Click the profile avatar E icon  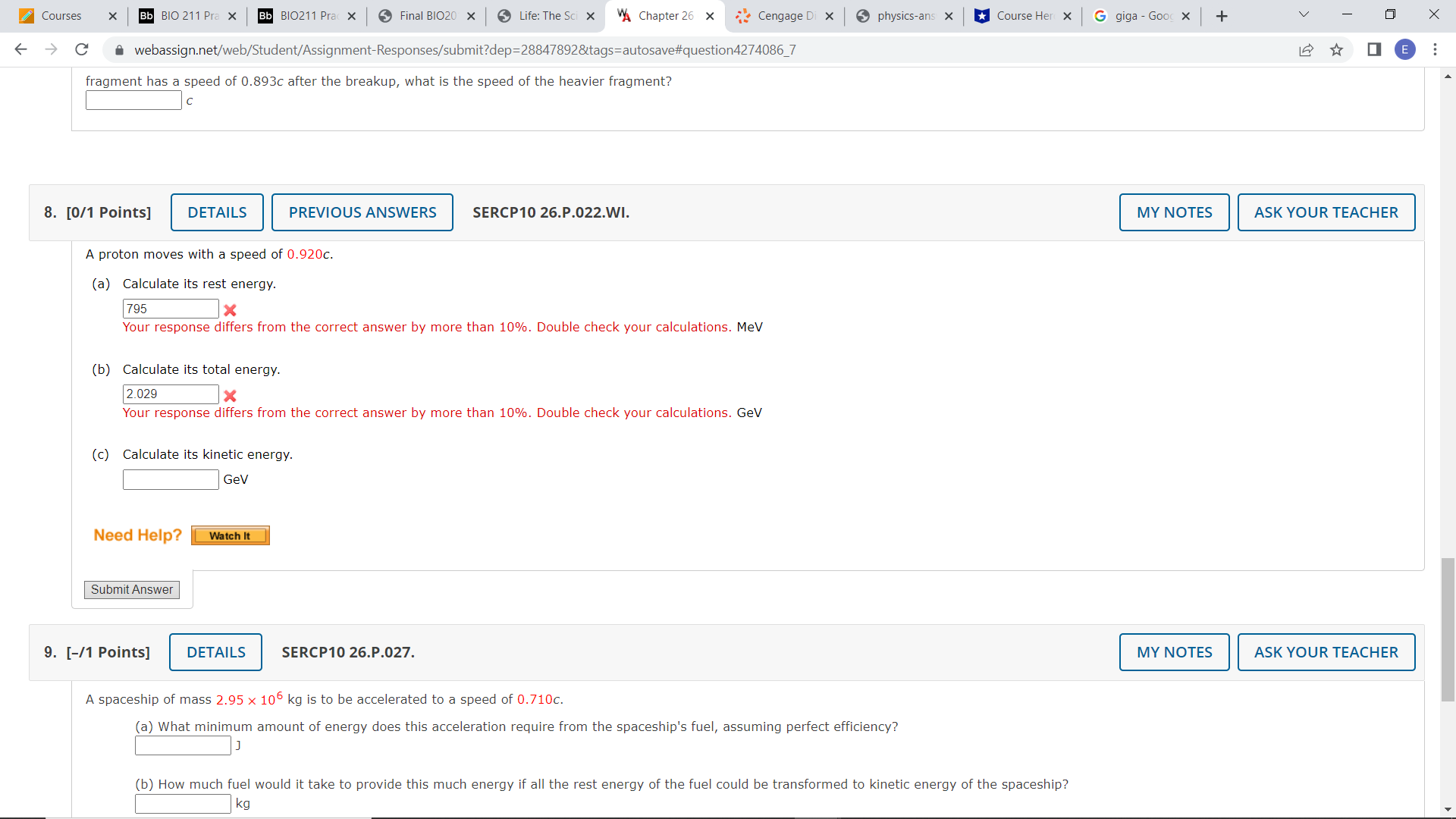1404,49
